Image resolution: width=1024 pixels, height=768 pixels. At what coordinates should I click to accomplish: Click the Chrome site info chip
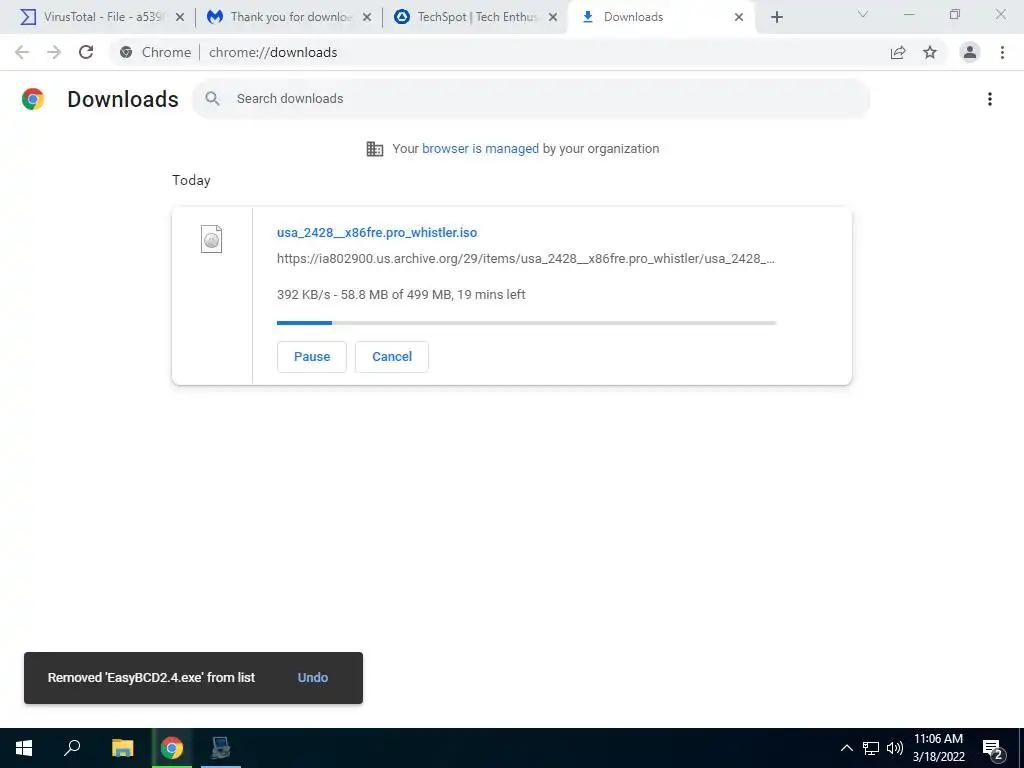click(157, 52)
